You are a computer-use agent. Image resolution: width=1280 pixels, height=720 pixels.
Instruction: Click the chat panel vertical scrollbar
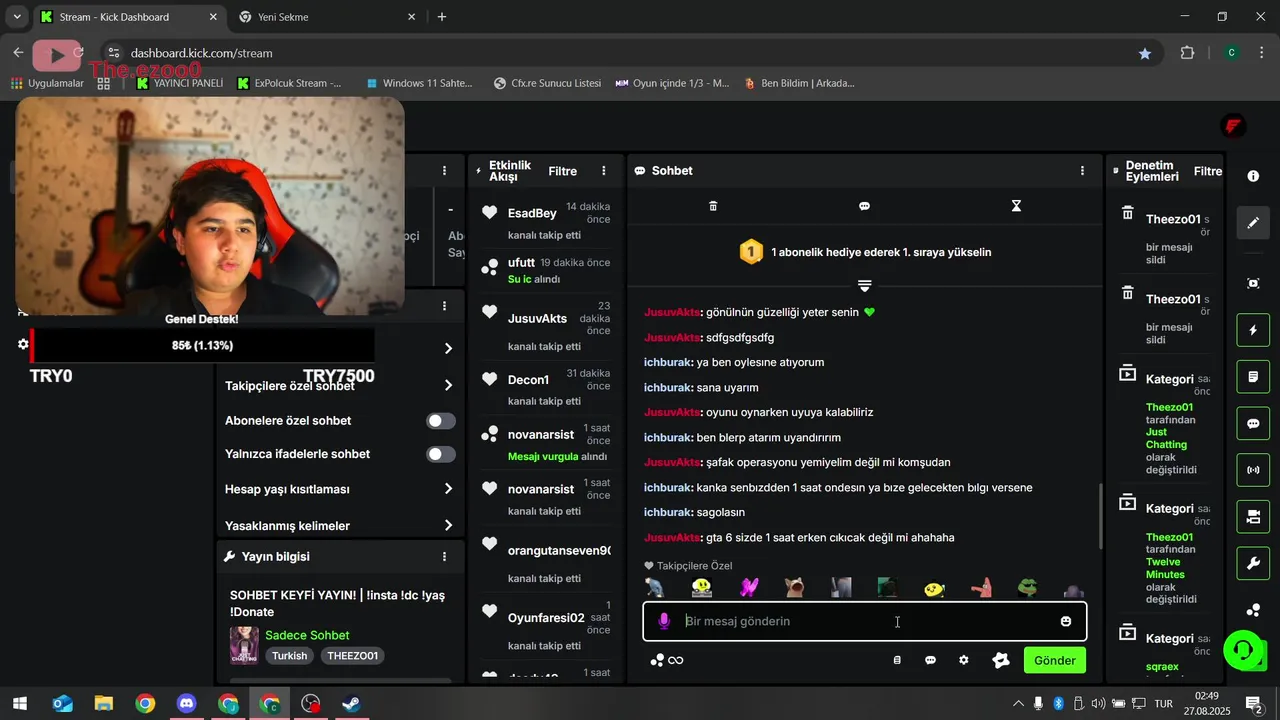(1100, 515)
